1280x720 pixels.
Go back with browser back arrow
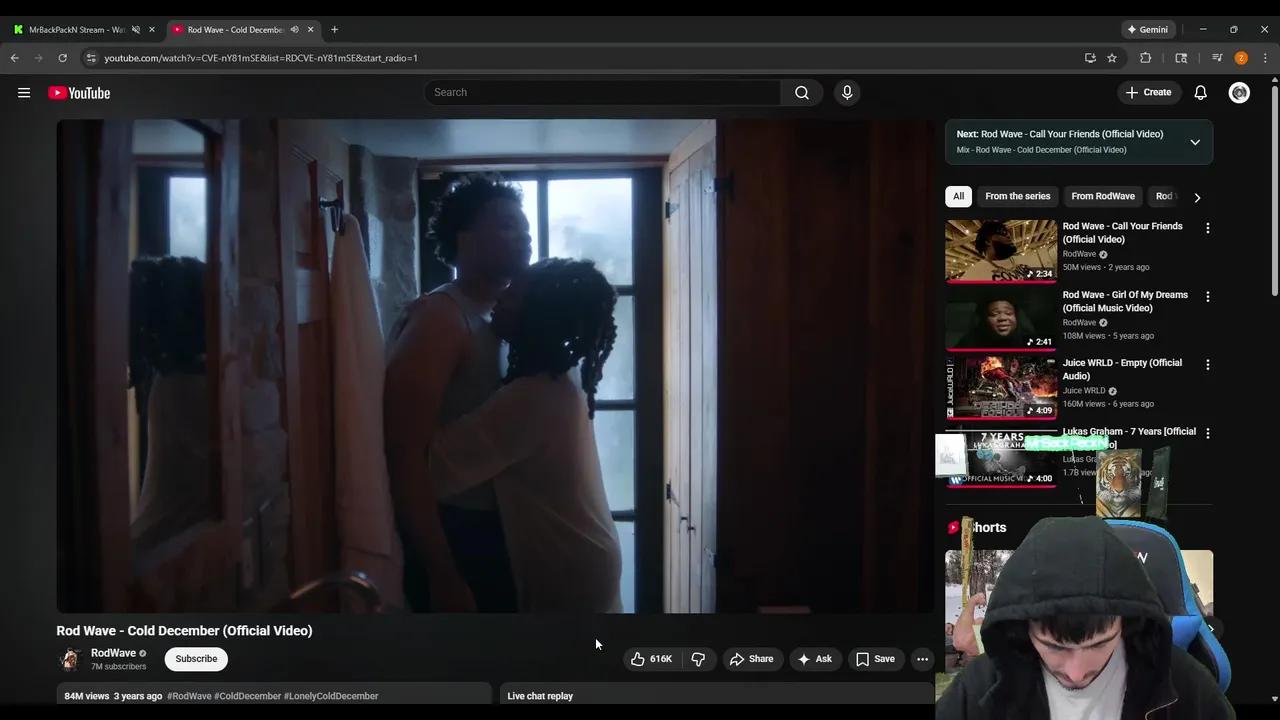tap(15, 58)
